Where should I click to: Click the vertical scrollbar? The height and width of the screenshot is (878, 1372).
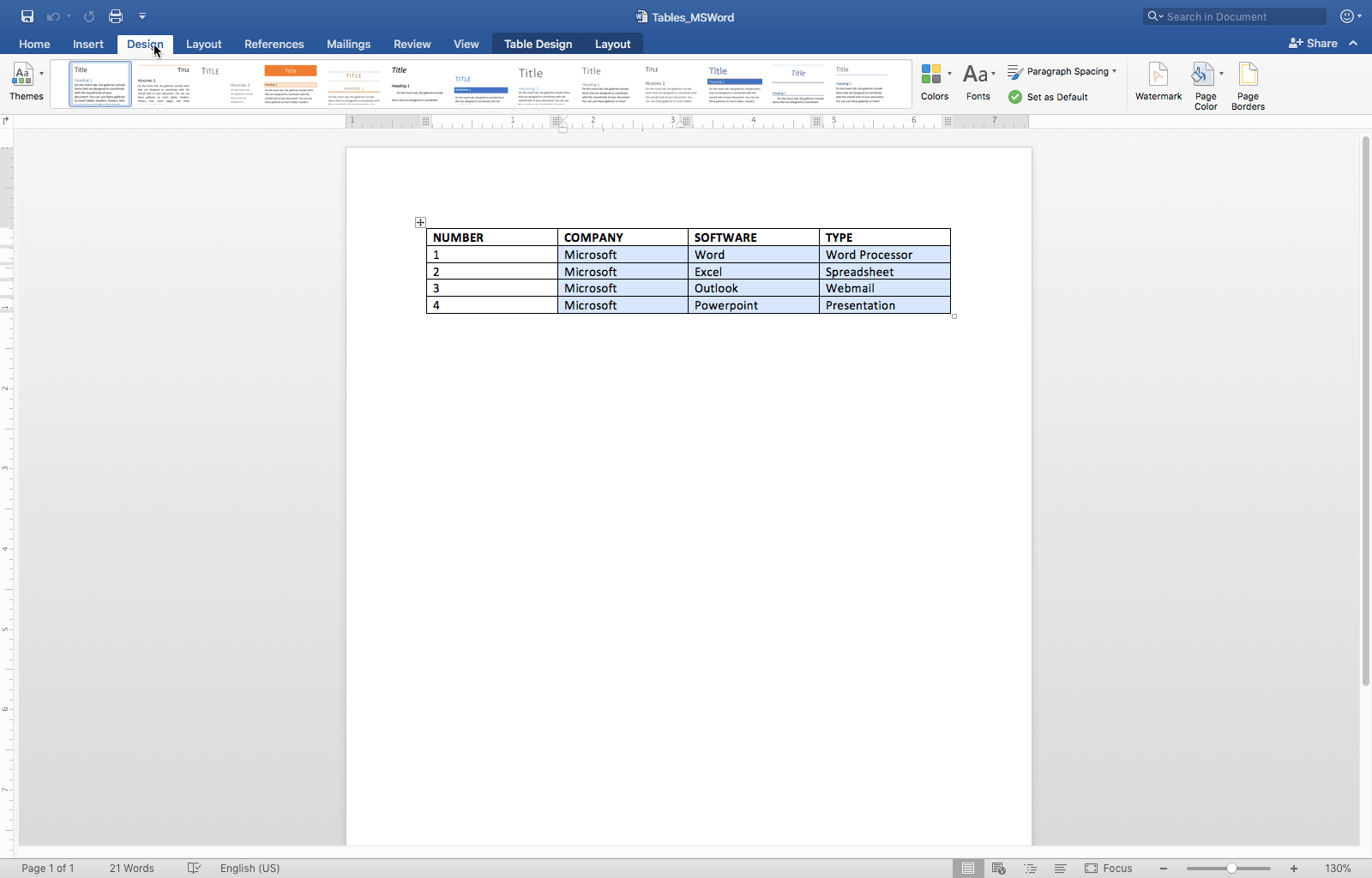coord(1365,410)
